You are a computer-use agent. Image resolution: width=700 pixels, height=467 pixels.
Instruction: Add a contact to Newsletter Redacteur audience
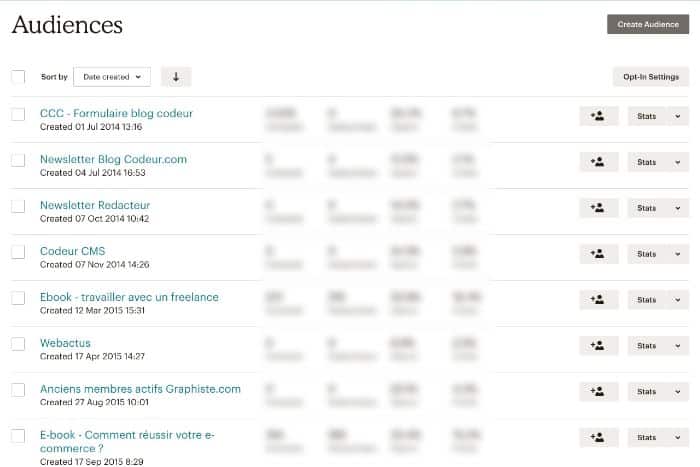598,208
